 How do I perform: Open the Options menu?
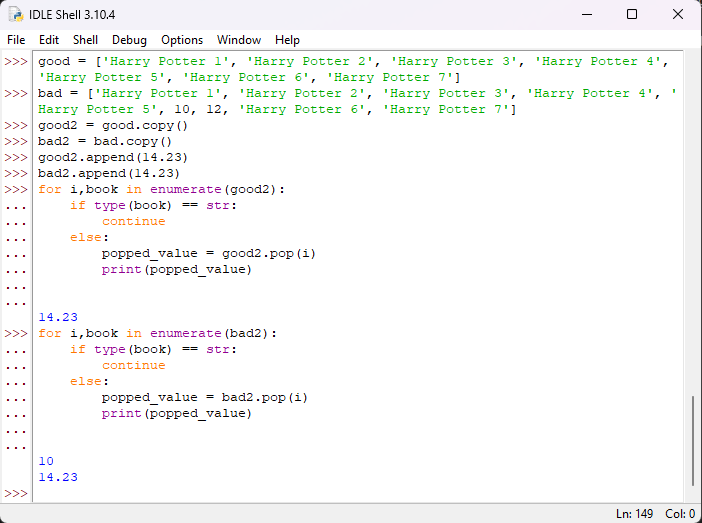pos(182,40)
